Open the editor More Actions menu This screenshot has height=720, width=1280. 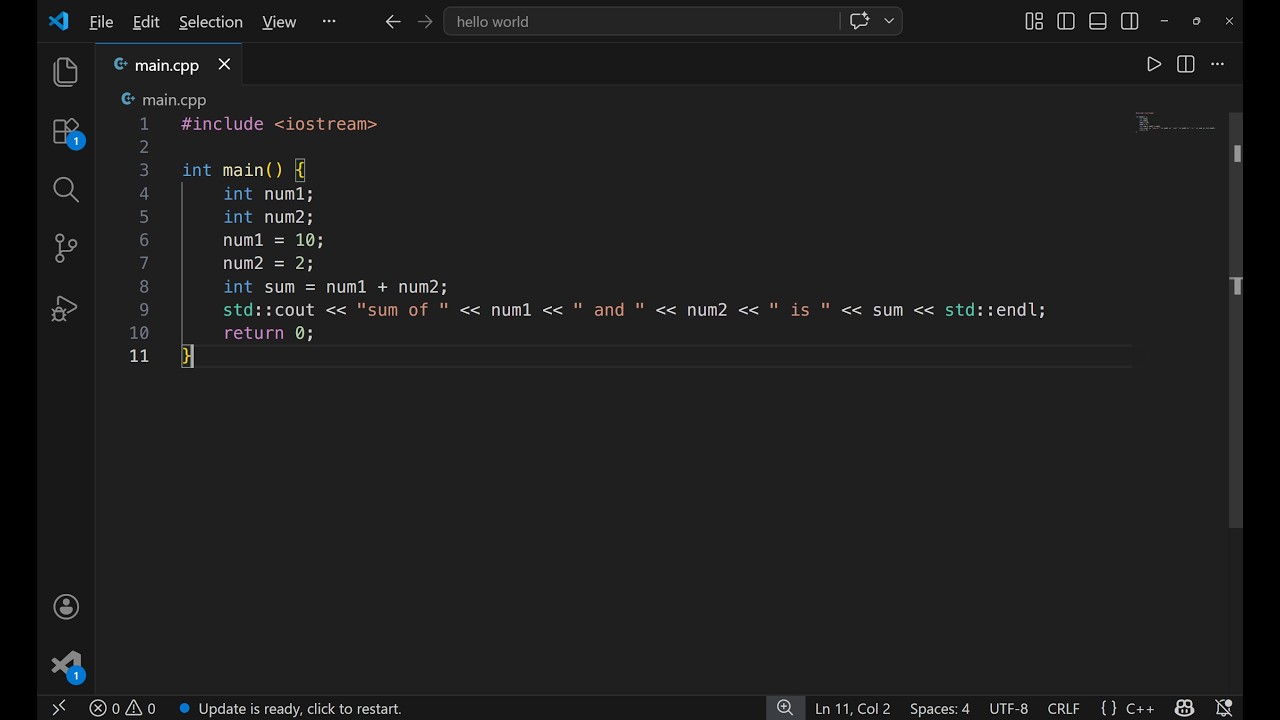(1217, 64)
